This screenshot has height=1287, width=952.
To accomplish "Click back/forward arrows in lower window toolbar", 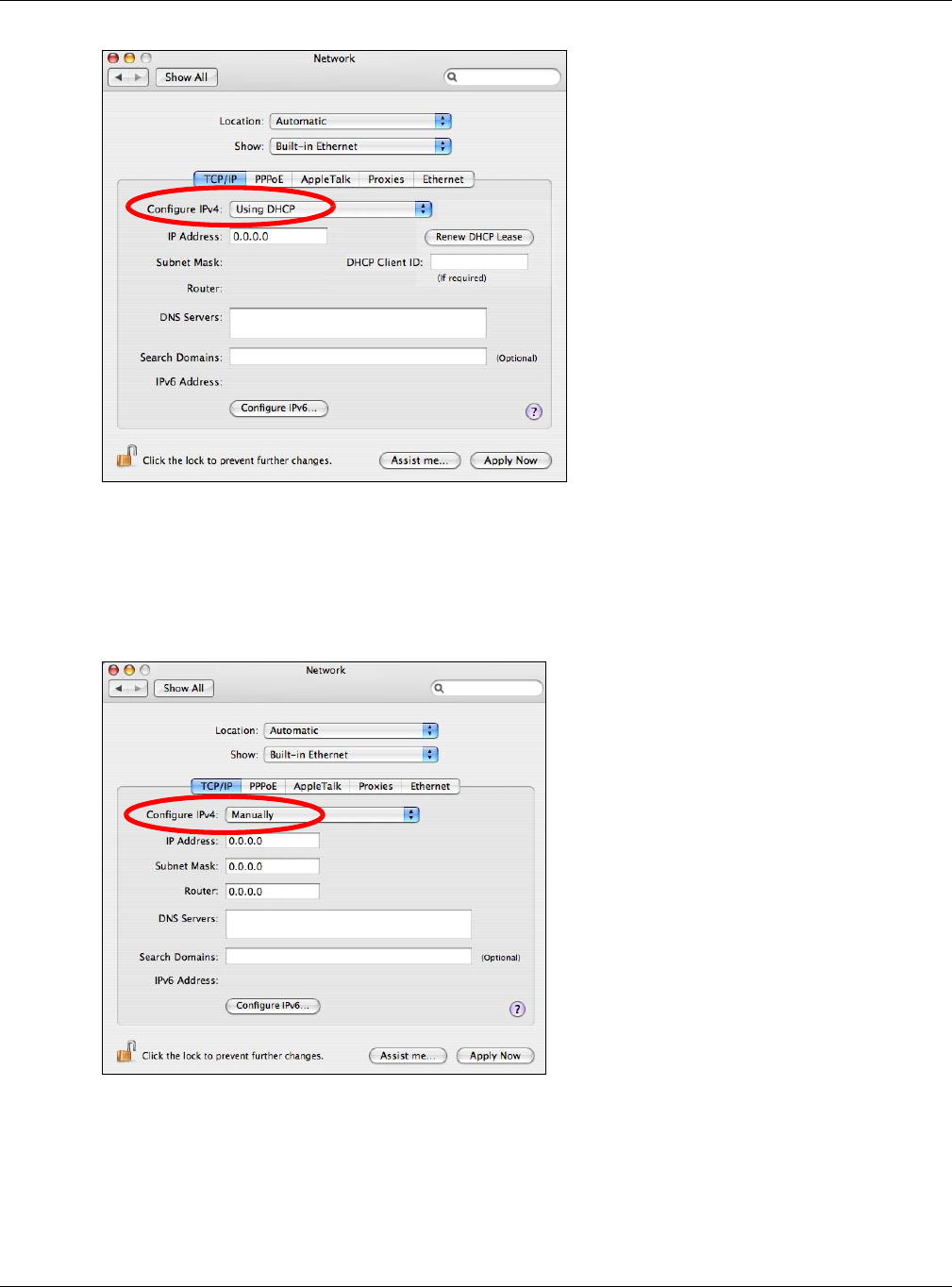I will pos(128,688).
